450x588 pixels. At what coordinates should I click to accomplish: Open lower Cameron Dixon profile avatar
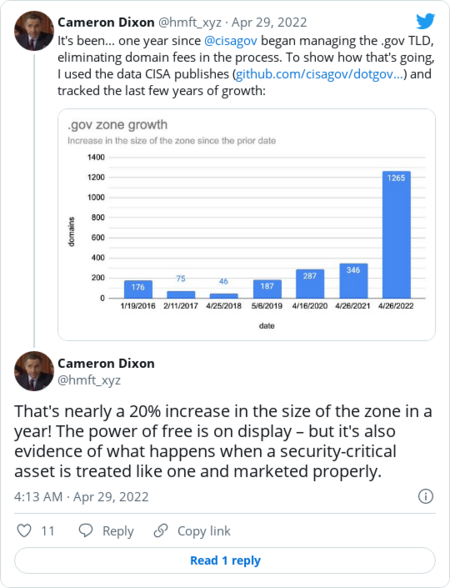tap(34, 371)
